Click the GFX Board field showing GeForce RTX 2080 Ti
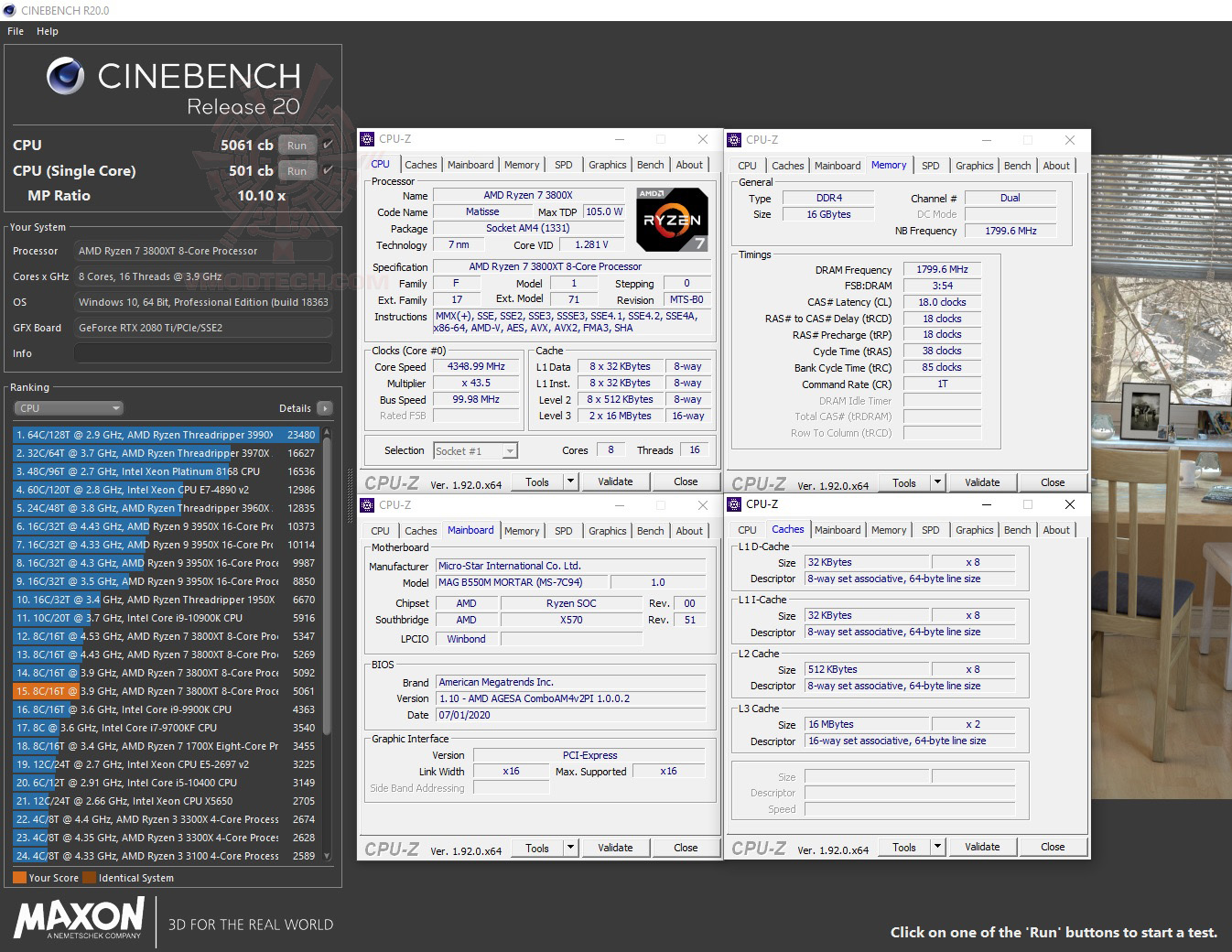Image resolution: width=1232 pixels, height=952 pixels. tap(202, 328)
